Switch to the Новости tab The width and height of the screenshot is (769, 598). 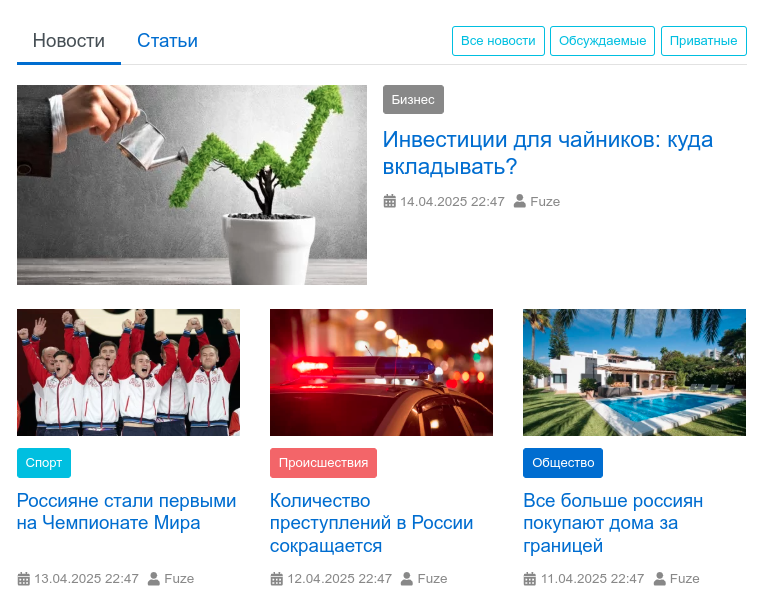pyautogui.click(x=69, y=41)
